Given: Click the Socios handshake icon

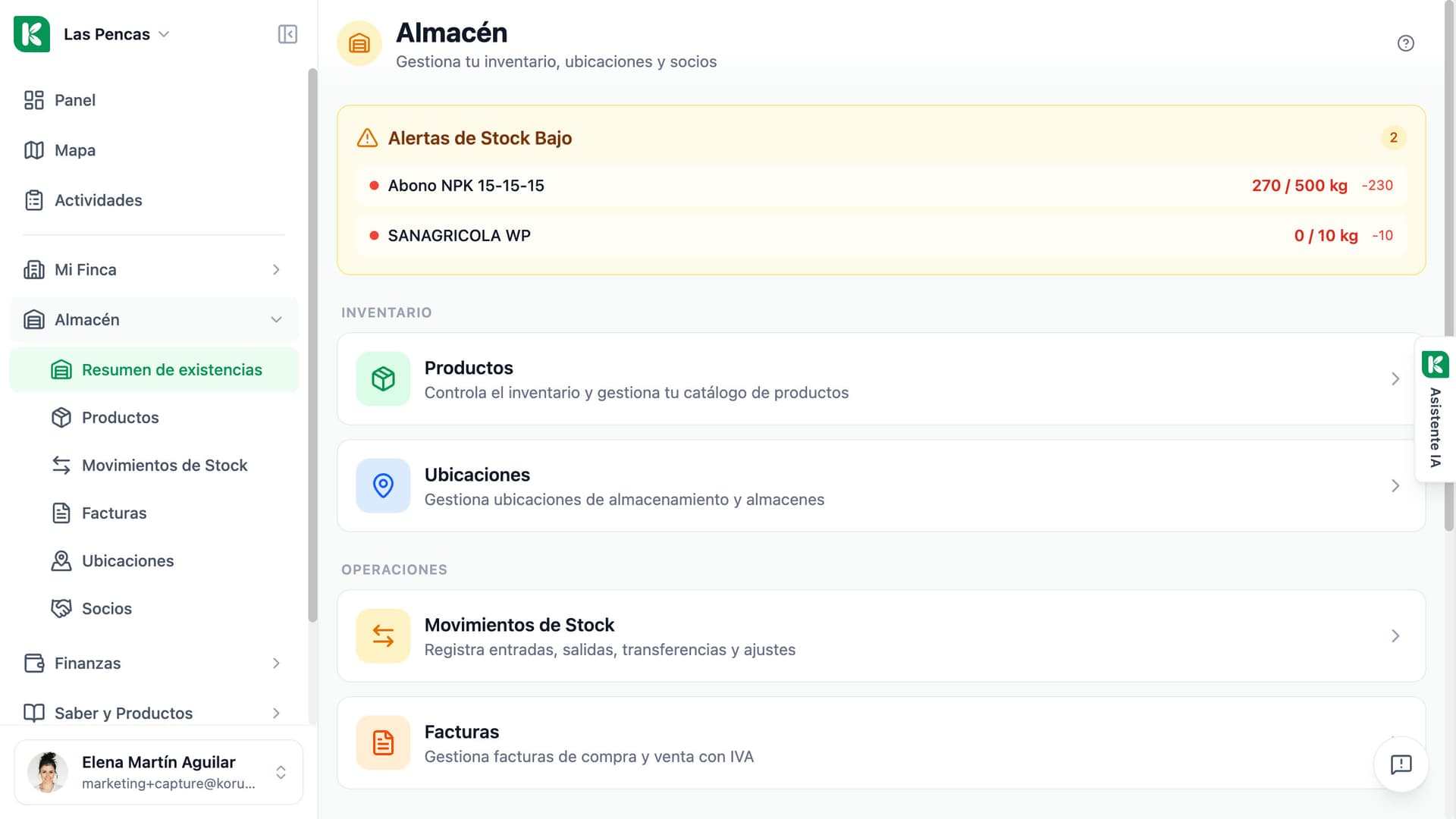Looking at the screenshot, I should click(x=61, y=609).
